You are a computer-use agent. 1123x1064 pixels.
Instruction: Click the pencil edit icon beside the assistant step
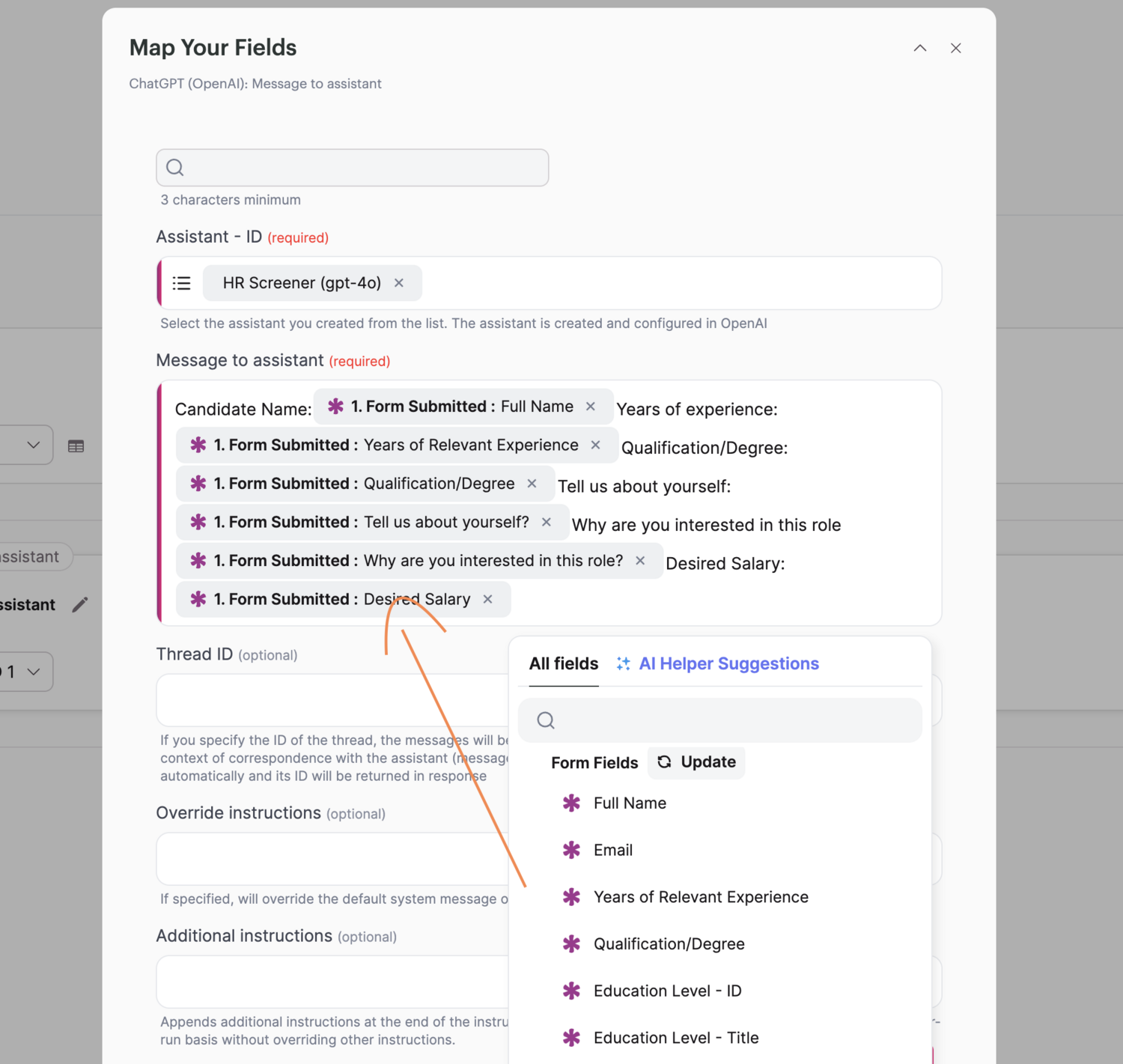[x=80, y=604]
